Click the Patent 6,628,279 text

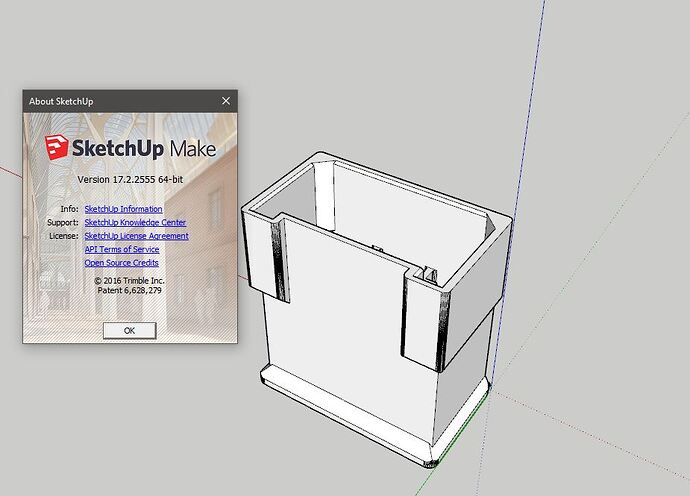129,290
